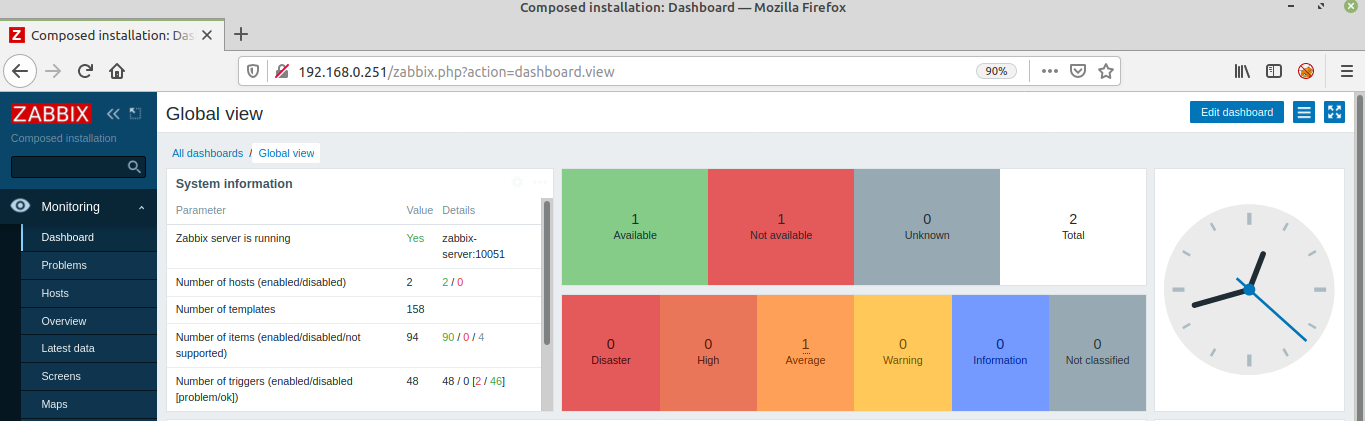This screenshot has height=421, width=1365.
Task: Select Latest data in sidebar
Action: click(x=68, y=348)
